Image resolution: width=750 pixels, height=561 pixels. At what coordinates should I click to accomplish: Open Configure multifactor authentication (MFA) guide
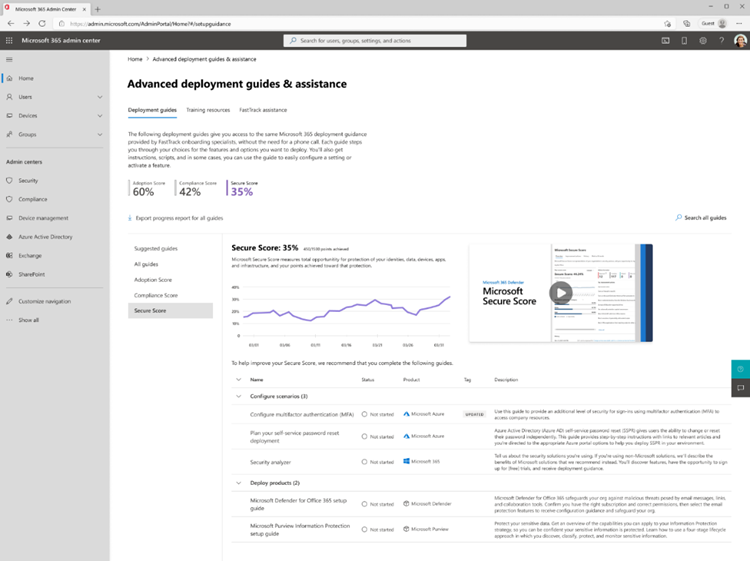302,415
